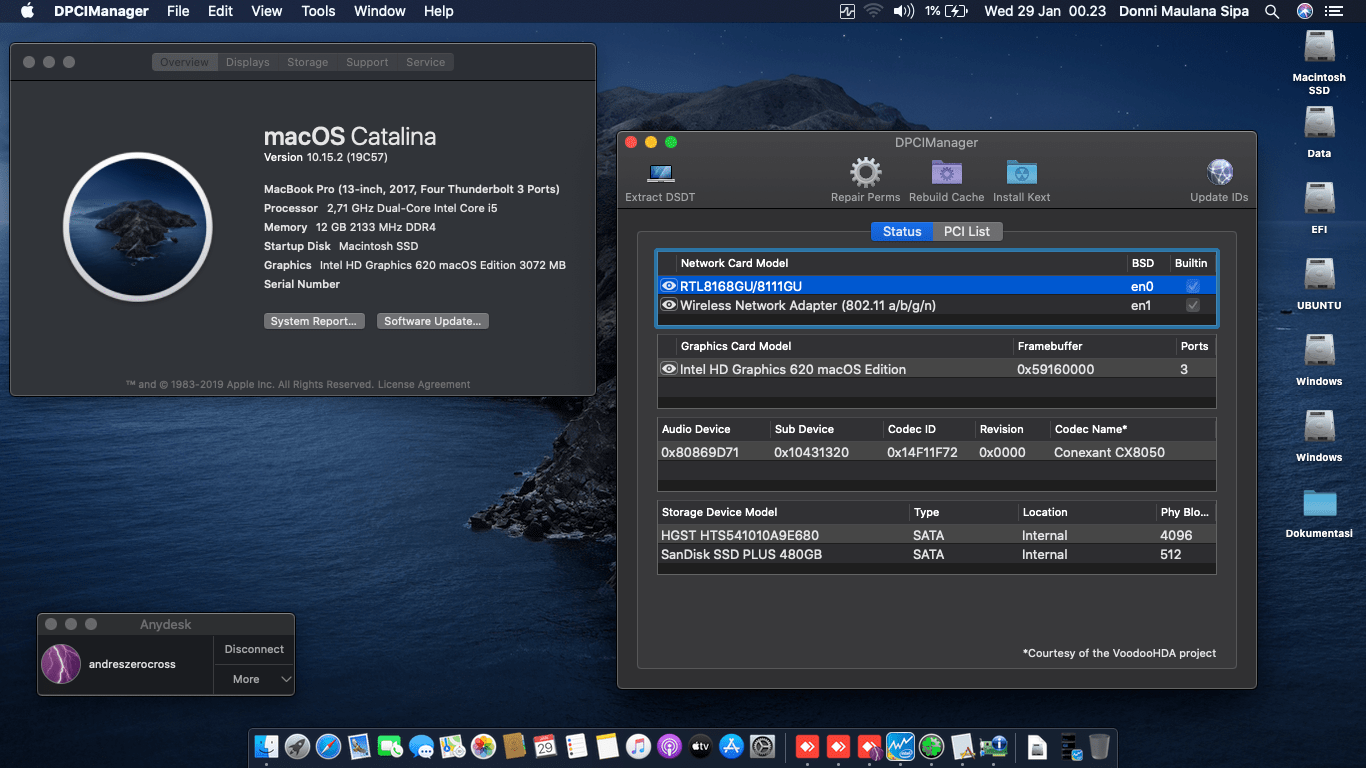
Task: Select the HGST HTS541010A9E680 storage row
Action: [x=936, y=535]
